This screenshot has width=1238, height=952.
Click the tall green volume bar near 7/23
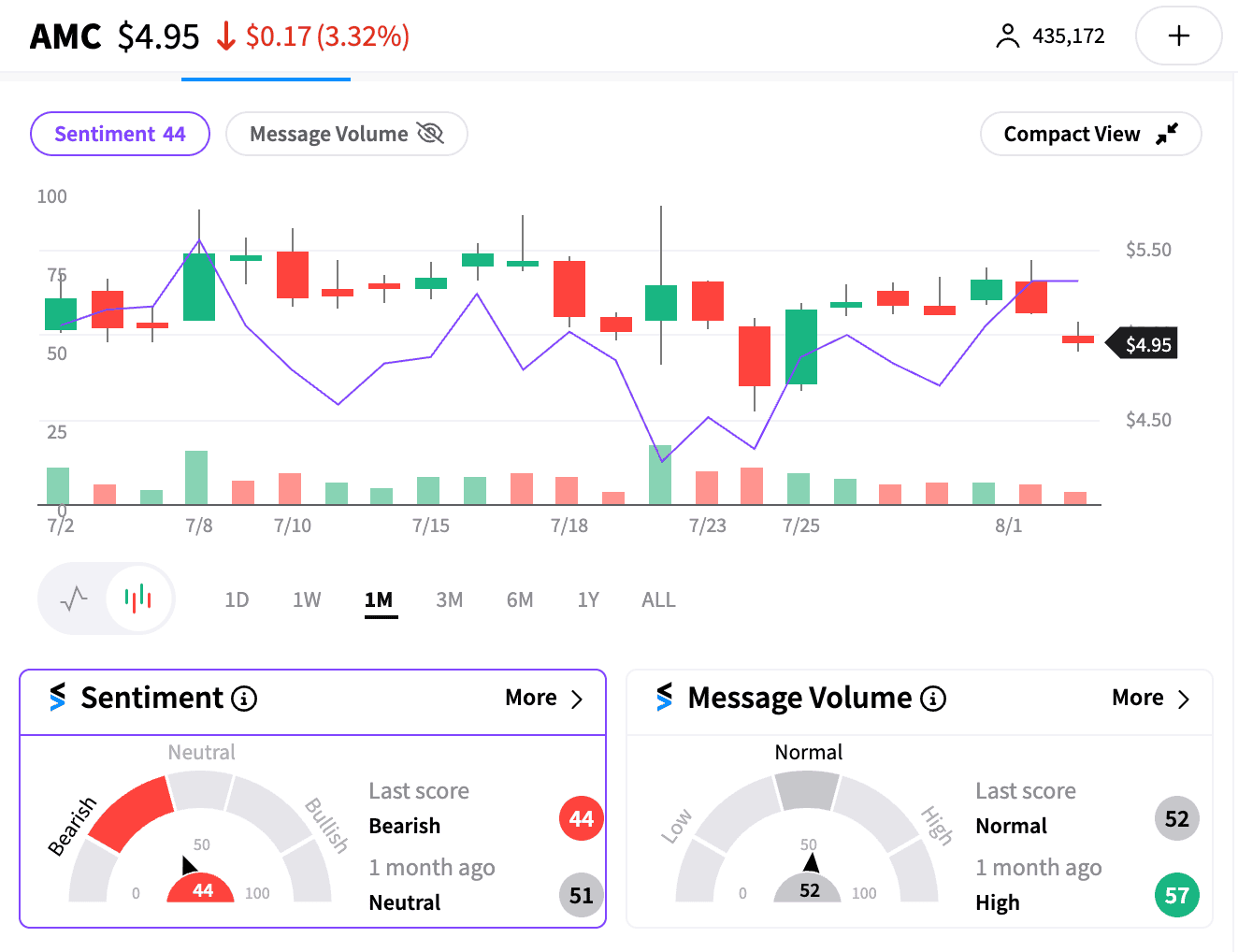[660, 475]
